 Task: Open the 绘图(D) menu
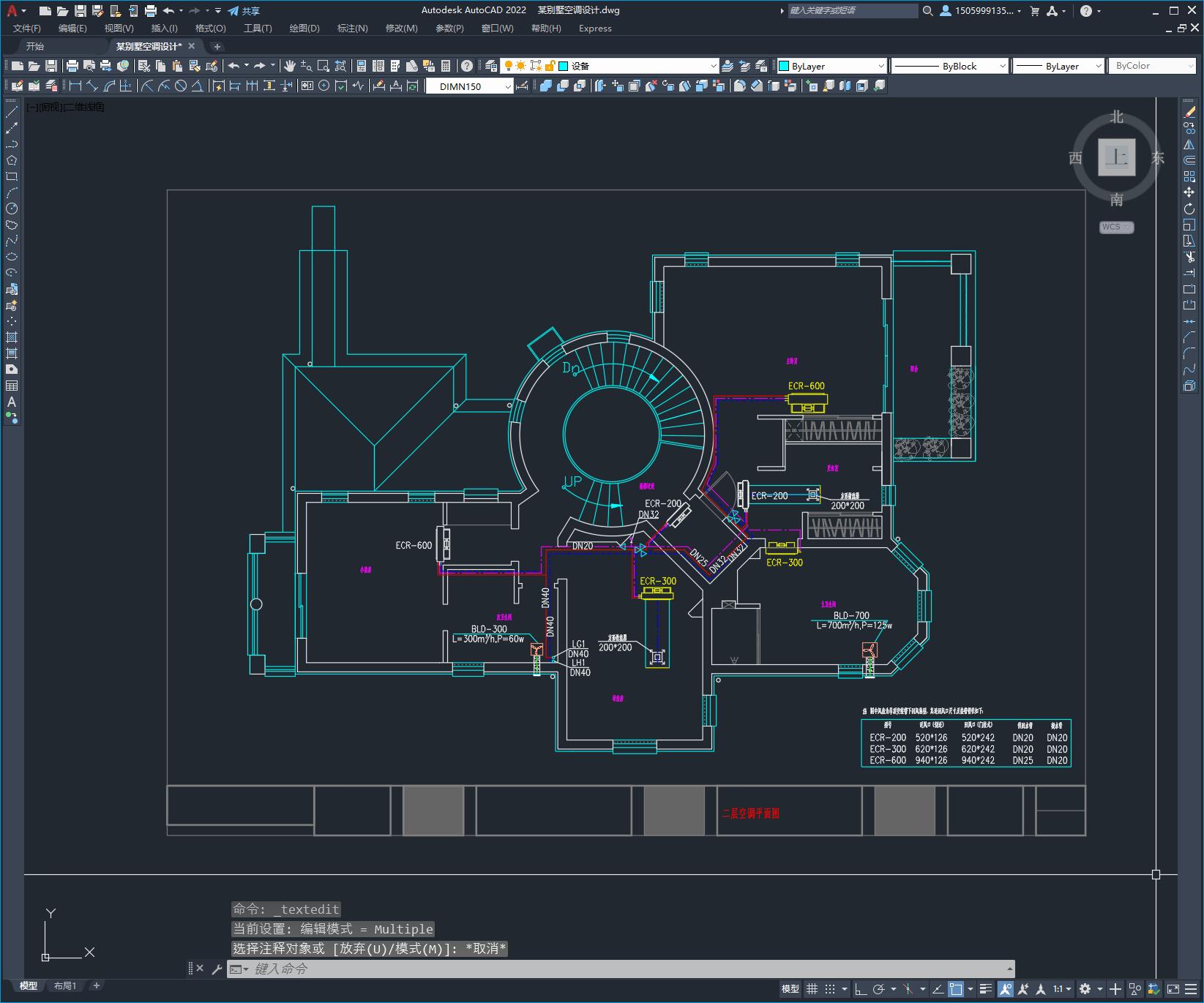[304, 29]
